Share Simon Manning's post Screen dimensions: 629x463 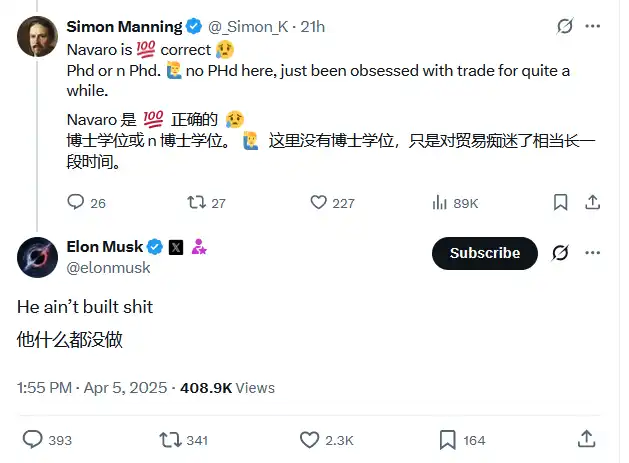(x=593, y=202)
